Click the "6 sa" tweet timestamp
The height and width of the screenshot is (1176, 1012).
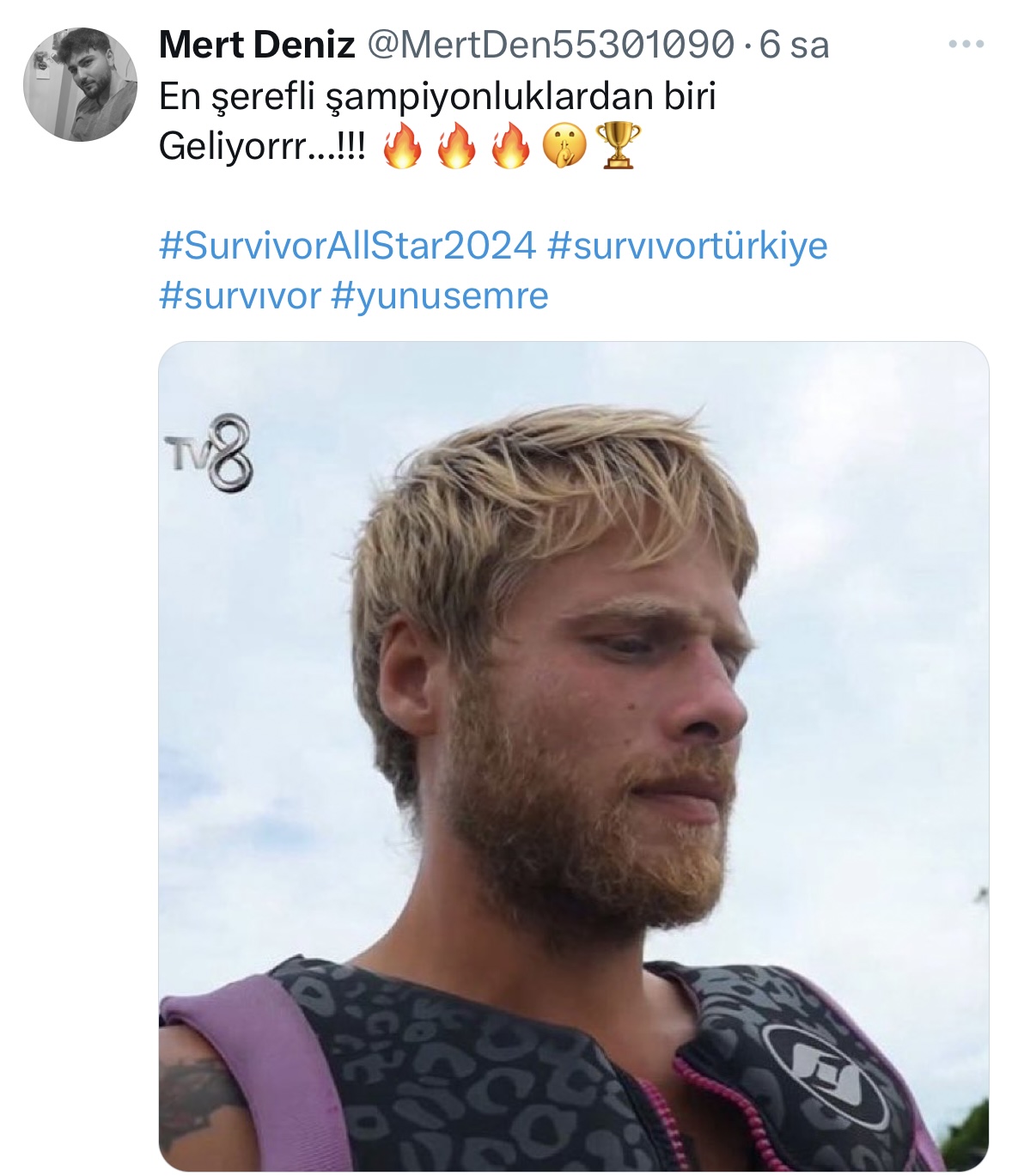pos(795,45)
